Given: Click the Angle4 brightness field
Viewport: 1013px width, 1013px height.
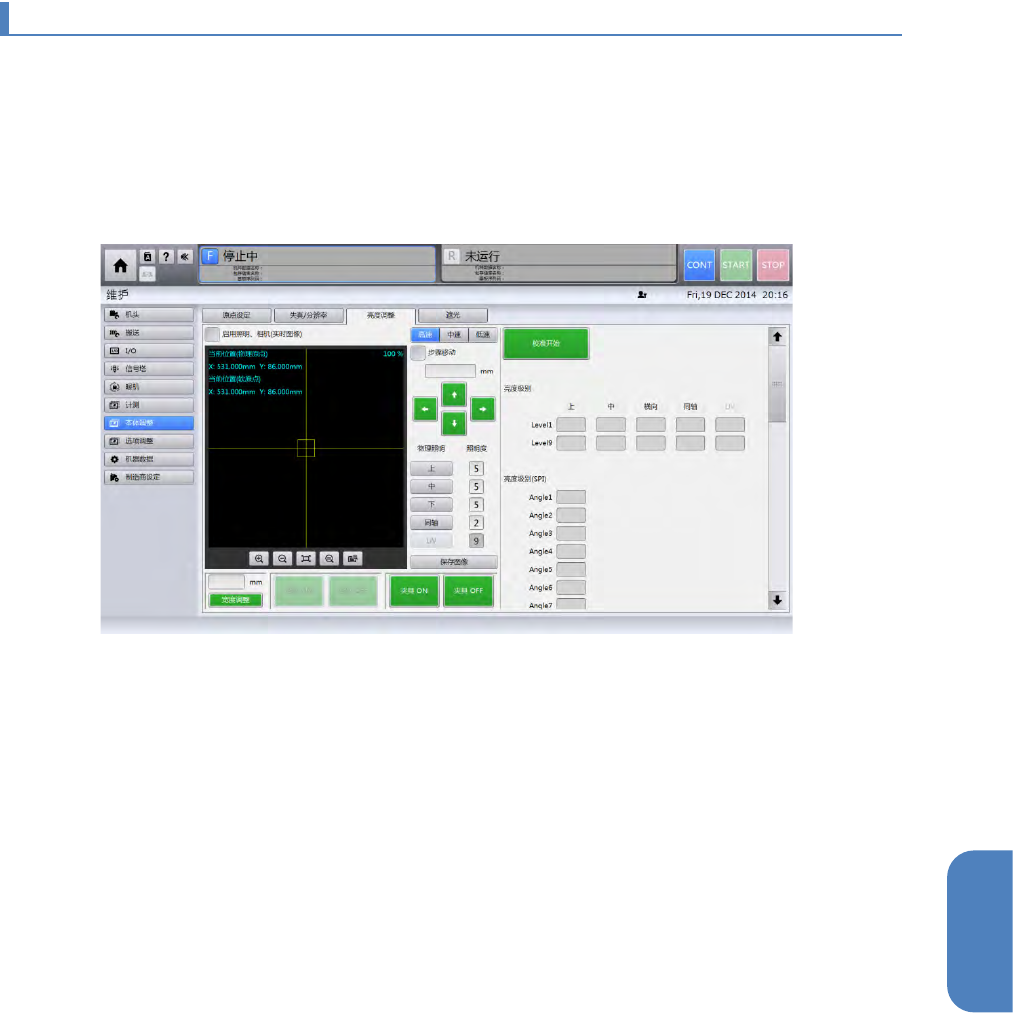Looking at the screenshot, I should (571, 551).
